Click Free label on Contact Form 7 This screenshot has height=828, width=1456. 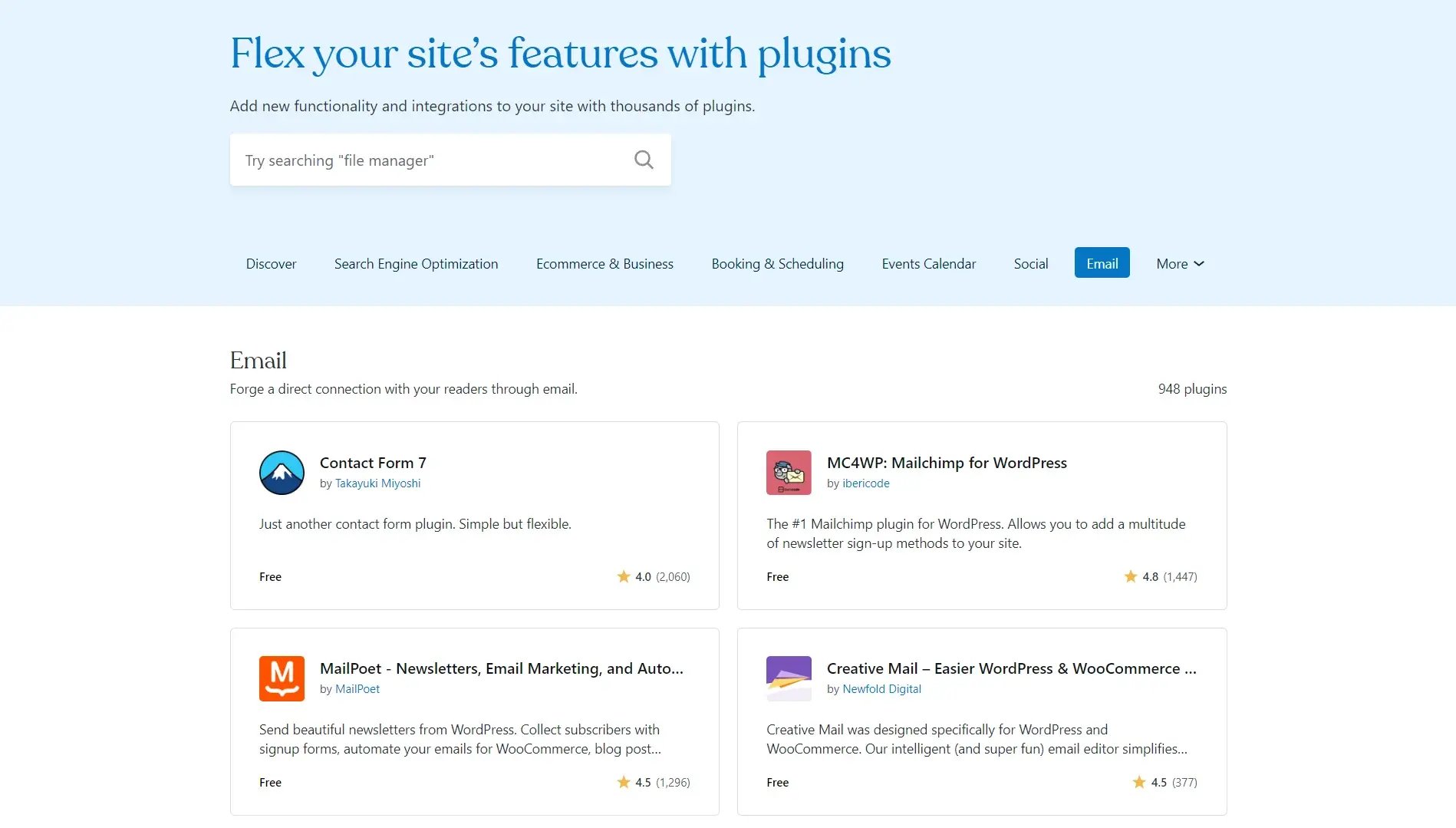270,576
